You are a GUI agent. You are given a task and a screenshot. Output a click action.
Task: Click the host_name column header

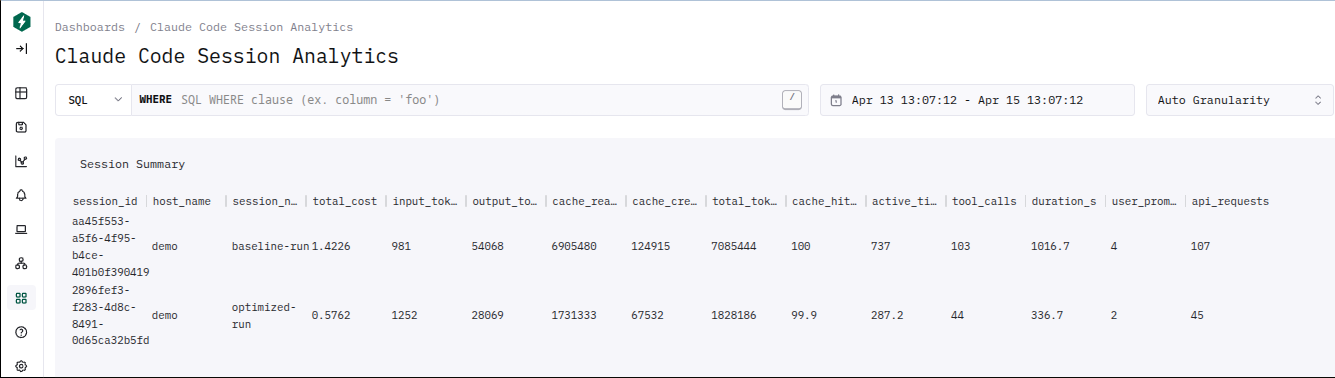tap(182, 201)
